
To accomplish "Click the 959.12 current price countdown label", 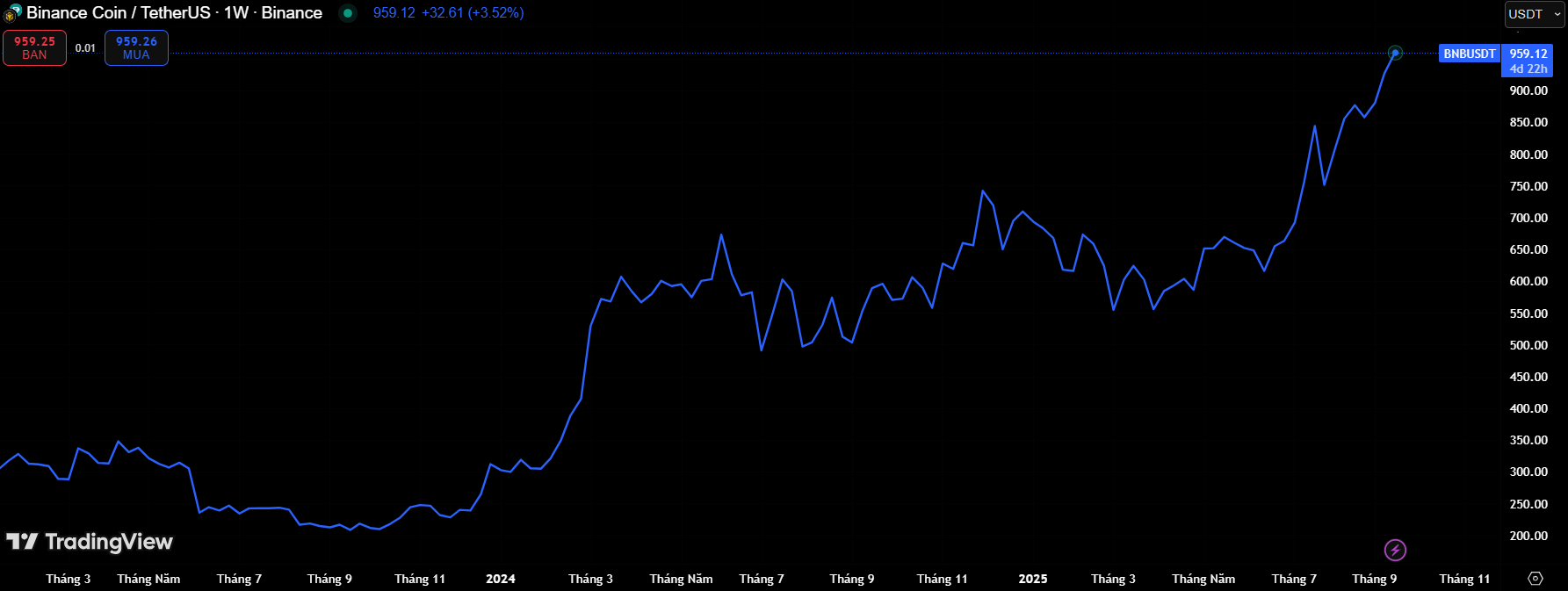I will pos(1528,61).
